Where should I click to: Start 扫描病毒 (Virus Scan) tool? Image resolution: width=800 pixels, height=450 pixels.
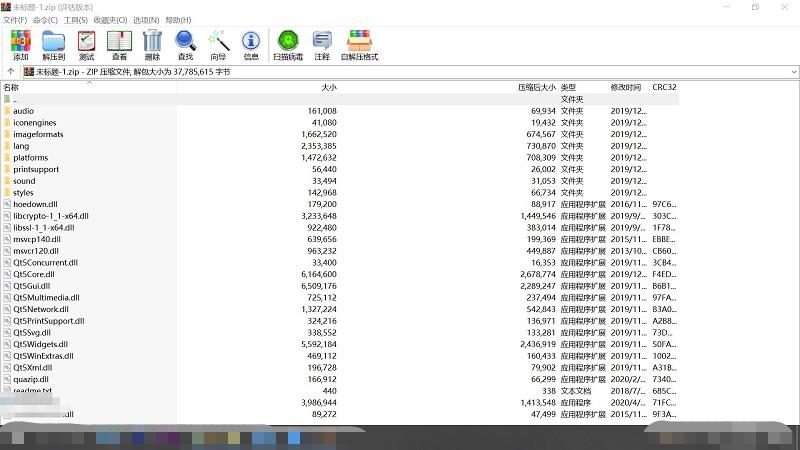(x=288, y=44)
